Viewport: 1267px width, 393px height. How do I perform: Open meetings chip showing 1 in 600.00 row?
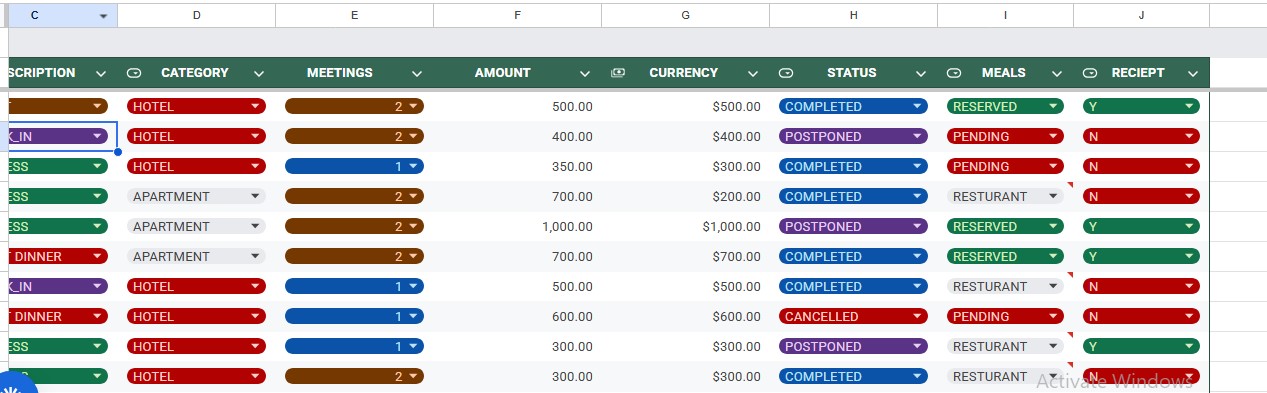pyautogui.click(x=354, y=316)
